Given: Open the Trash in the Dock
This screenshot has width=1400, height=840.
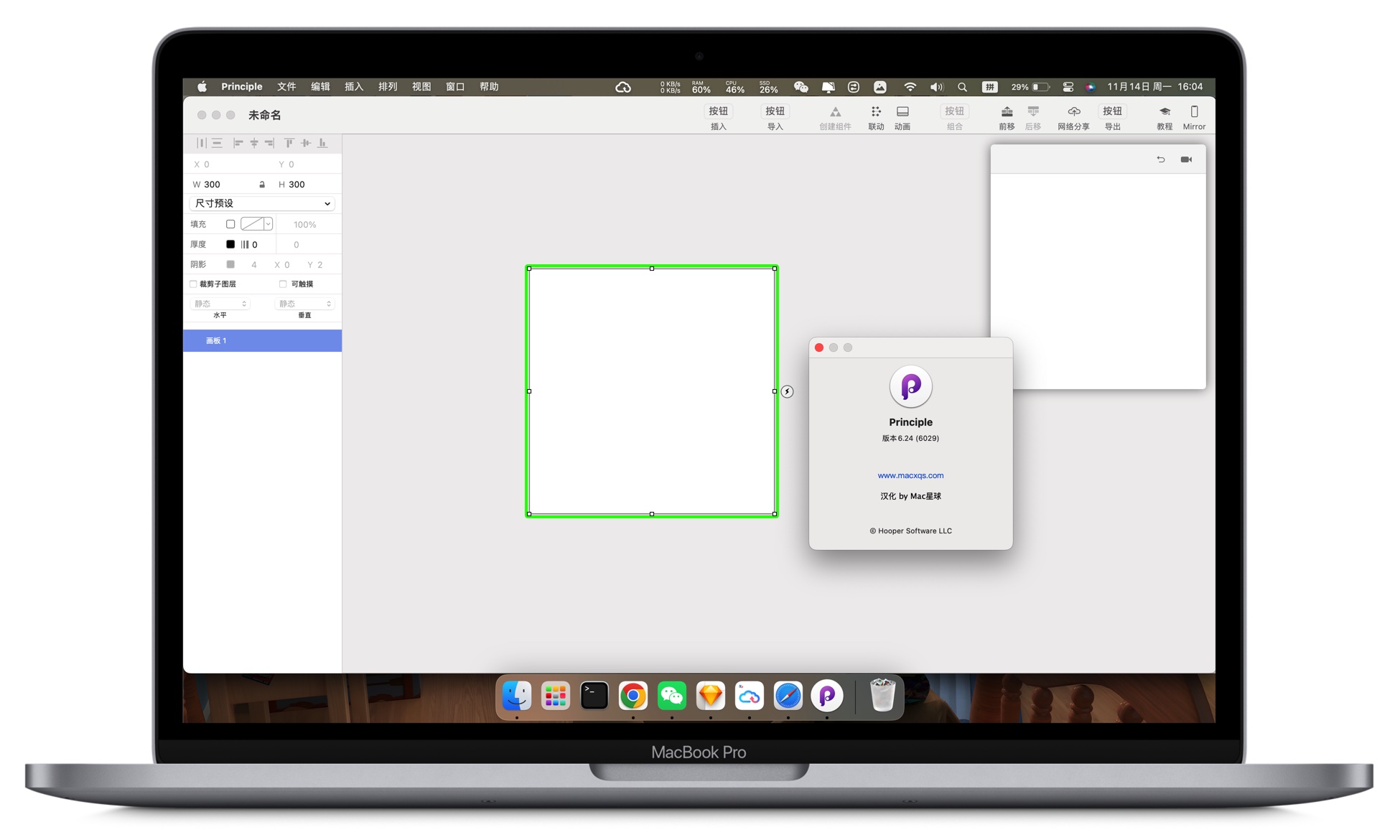Looking at the screenshot, I should point(882,695).
